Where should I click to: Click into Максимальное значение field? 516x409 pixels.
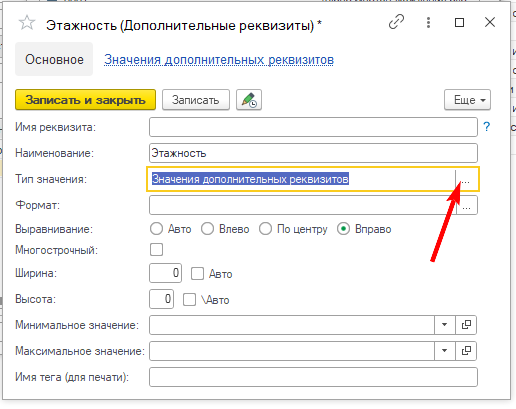click(292, 351)
